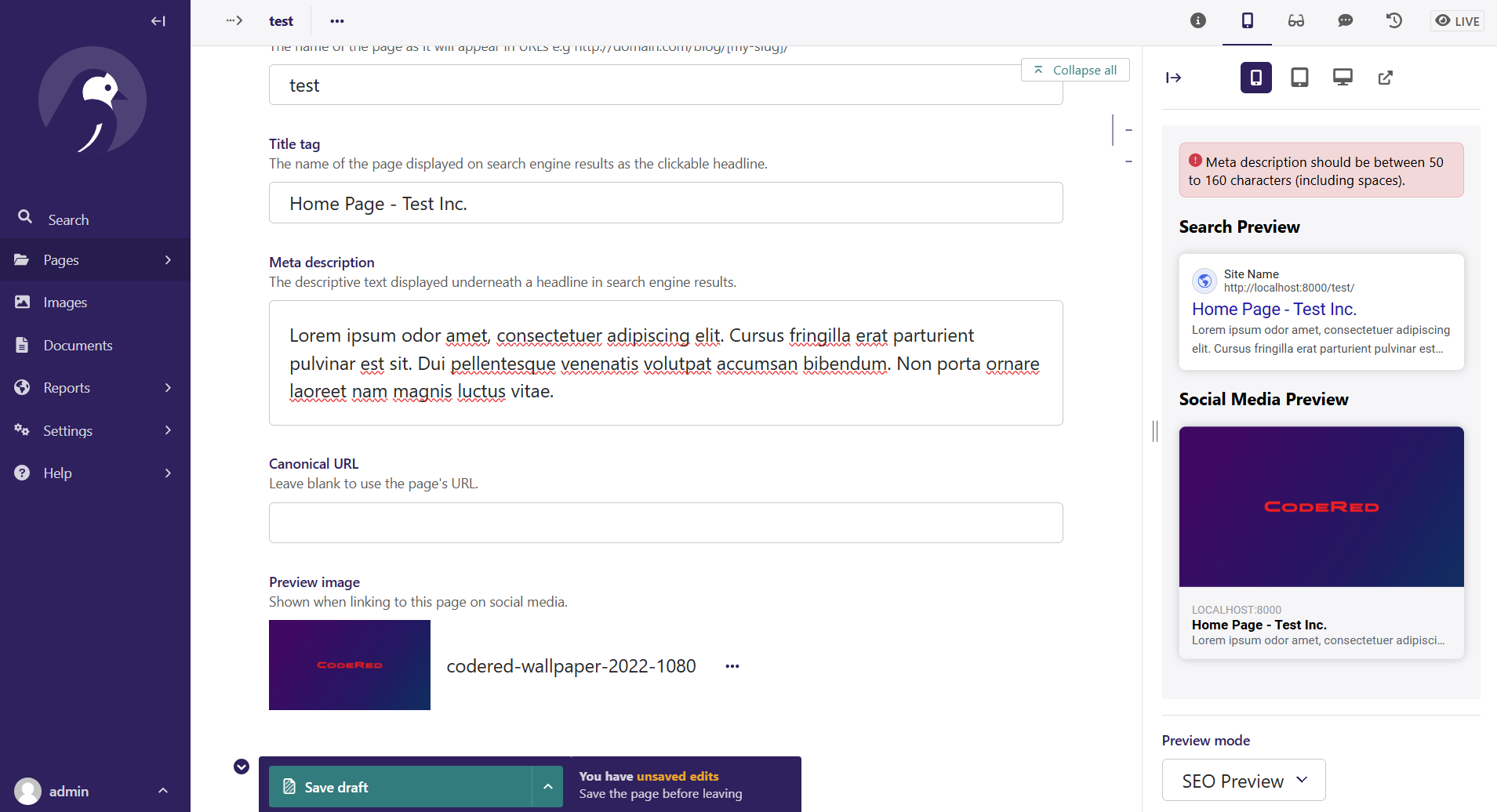This screenshot has height=812, width=1497.
Task: Open the Documents section
Action: pyautogui.click(x=78, y=345)
